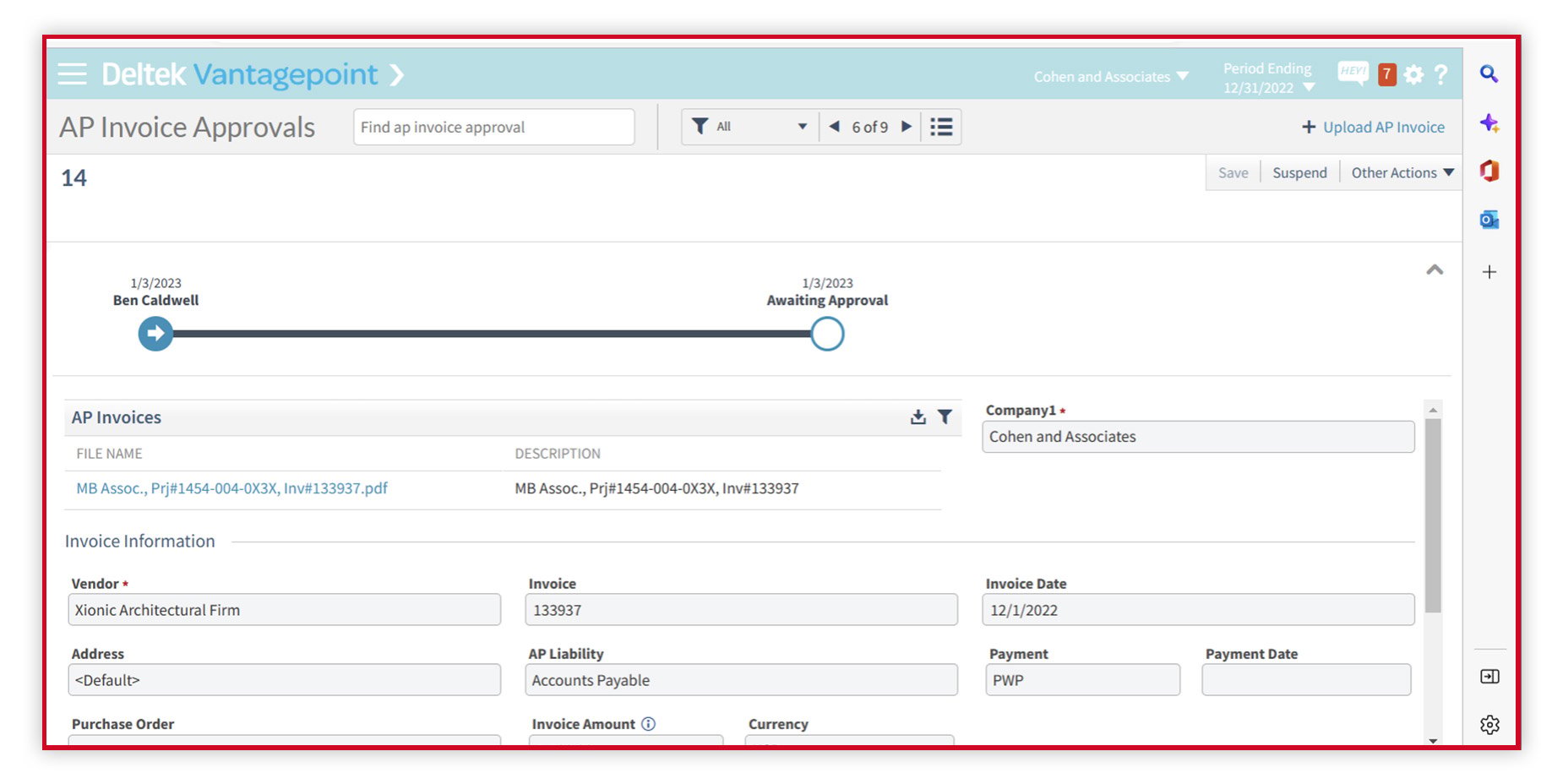Filter the AP Invoices grid
This screenshot has width=1563, height=784.
pyautogui.click(x=945, y=417)
